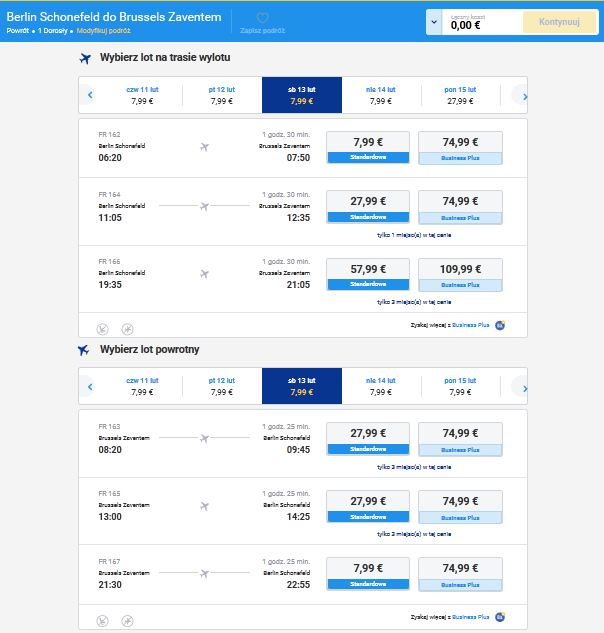Click the arrivals circle icon under outbound flights
604x633 pixels.
(x=103, y=329)
